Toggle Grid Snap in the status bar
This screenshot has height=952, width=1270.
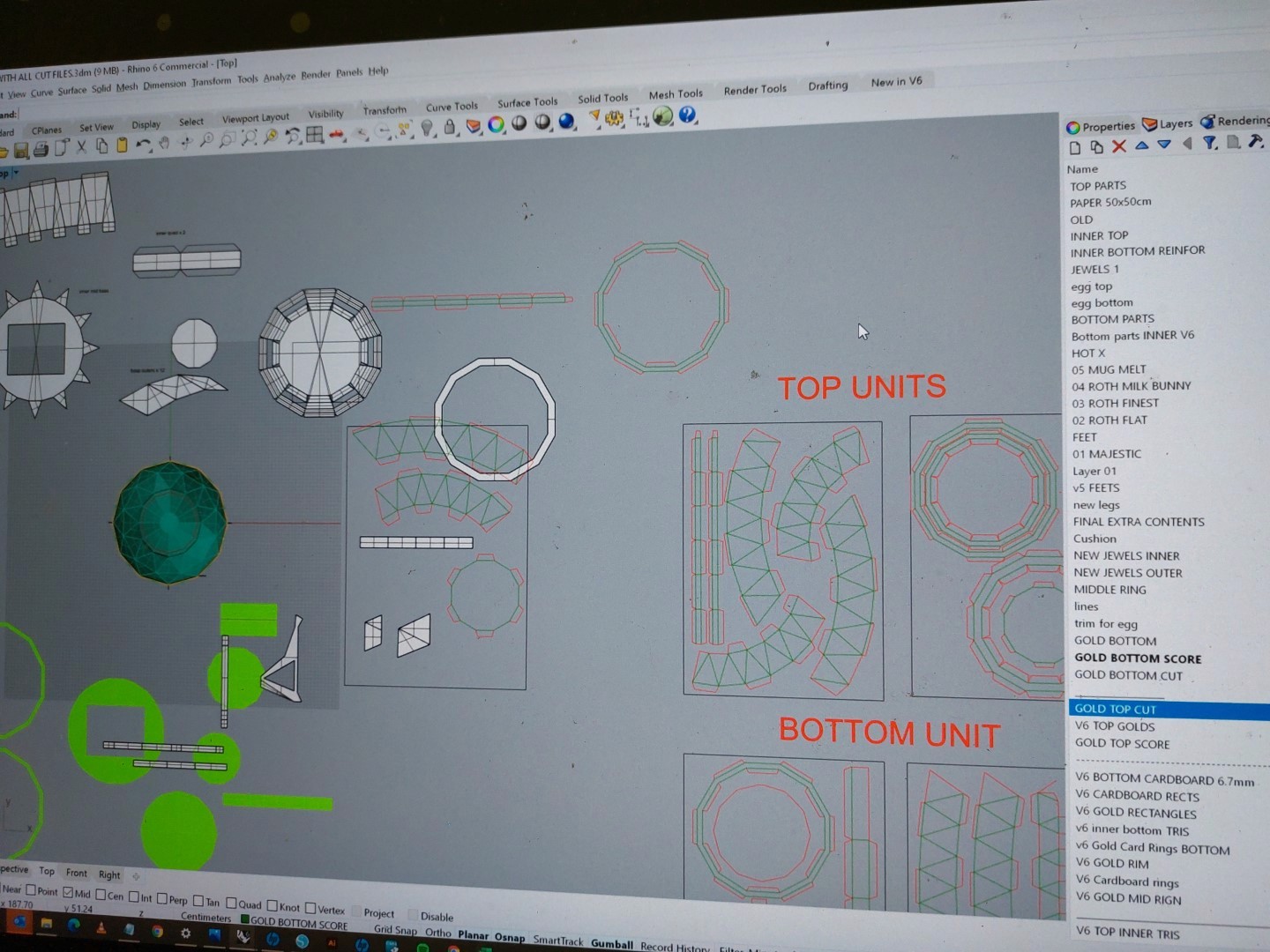pyautogui.click(x=395, y=929)
